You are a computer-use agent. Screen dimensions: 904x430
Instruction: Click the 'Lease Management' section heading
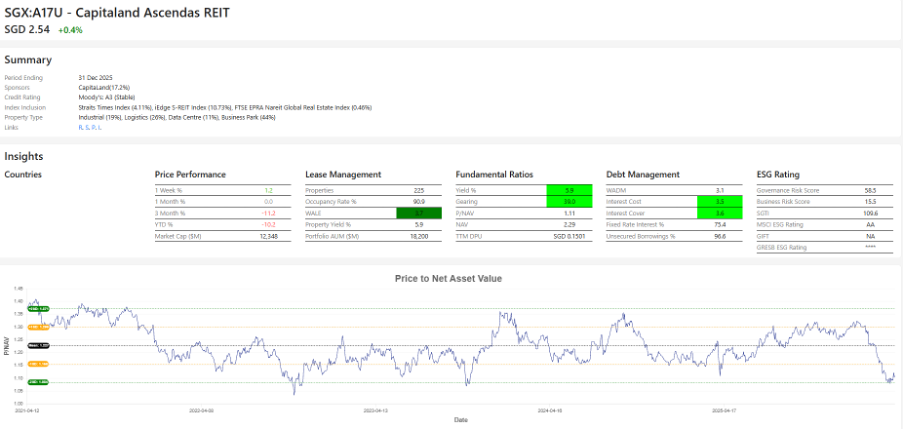click(343, 175)
